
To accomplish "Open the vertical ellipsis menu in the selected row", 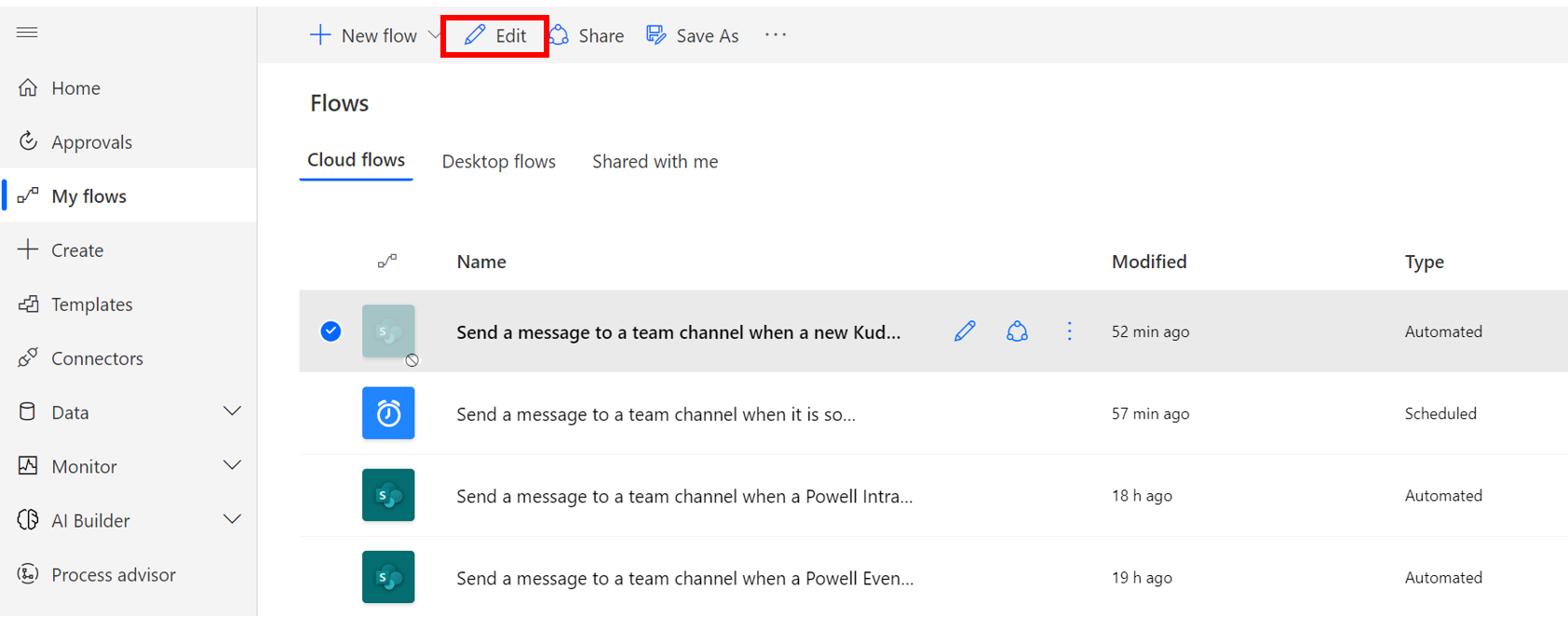I will [x=1069, y=330].
